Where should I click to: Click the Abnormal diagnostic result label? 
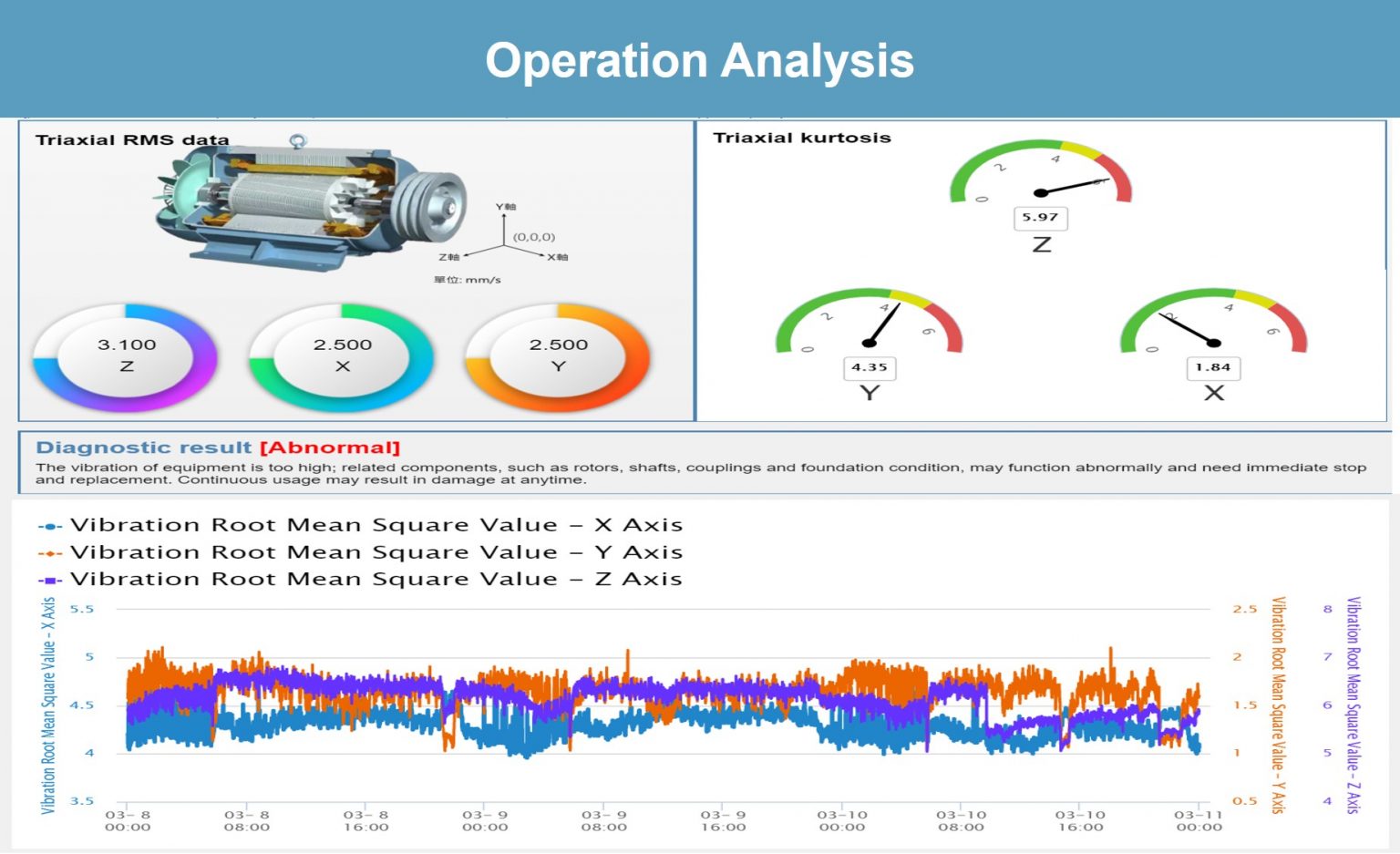tap(329, 447)
